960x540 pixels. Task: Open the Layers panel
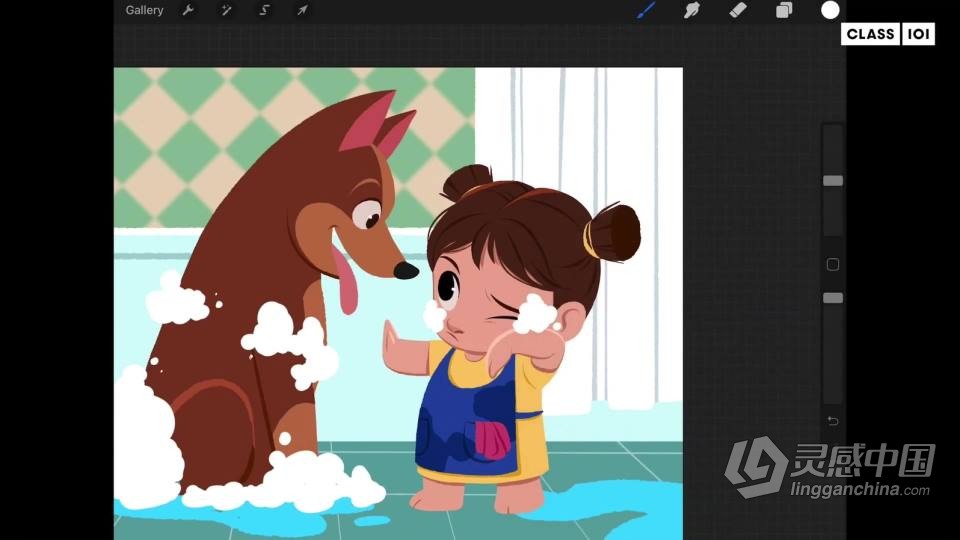click(x=784, y=10)
